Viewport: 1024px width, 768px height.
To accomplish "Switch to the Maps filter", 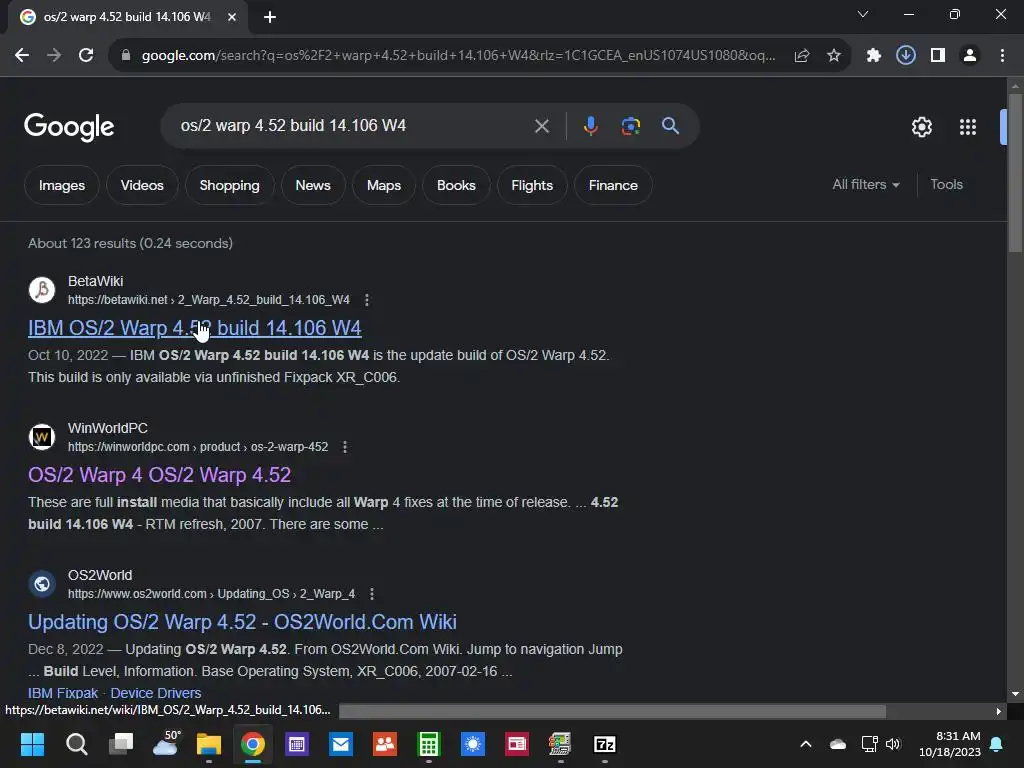I will pyautogui.click(x=384, y=185).
